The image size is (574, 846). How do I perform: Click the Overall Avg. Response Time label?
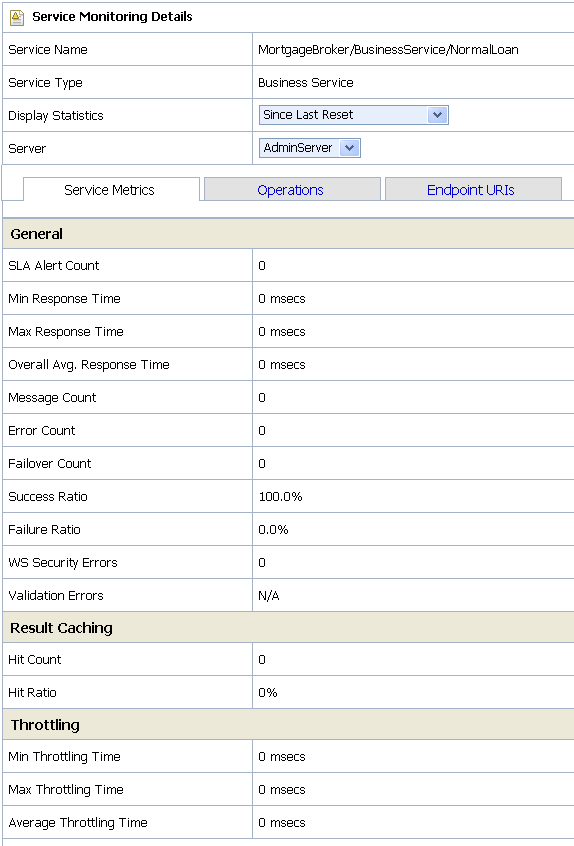pos(88,365)
